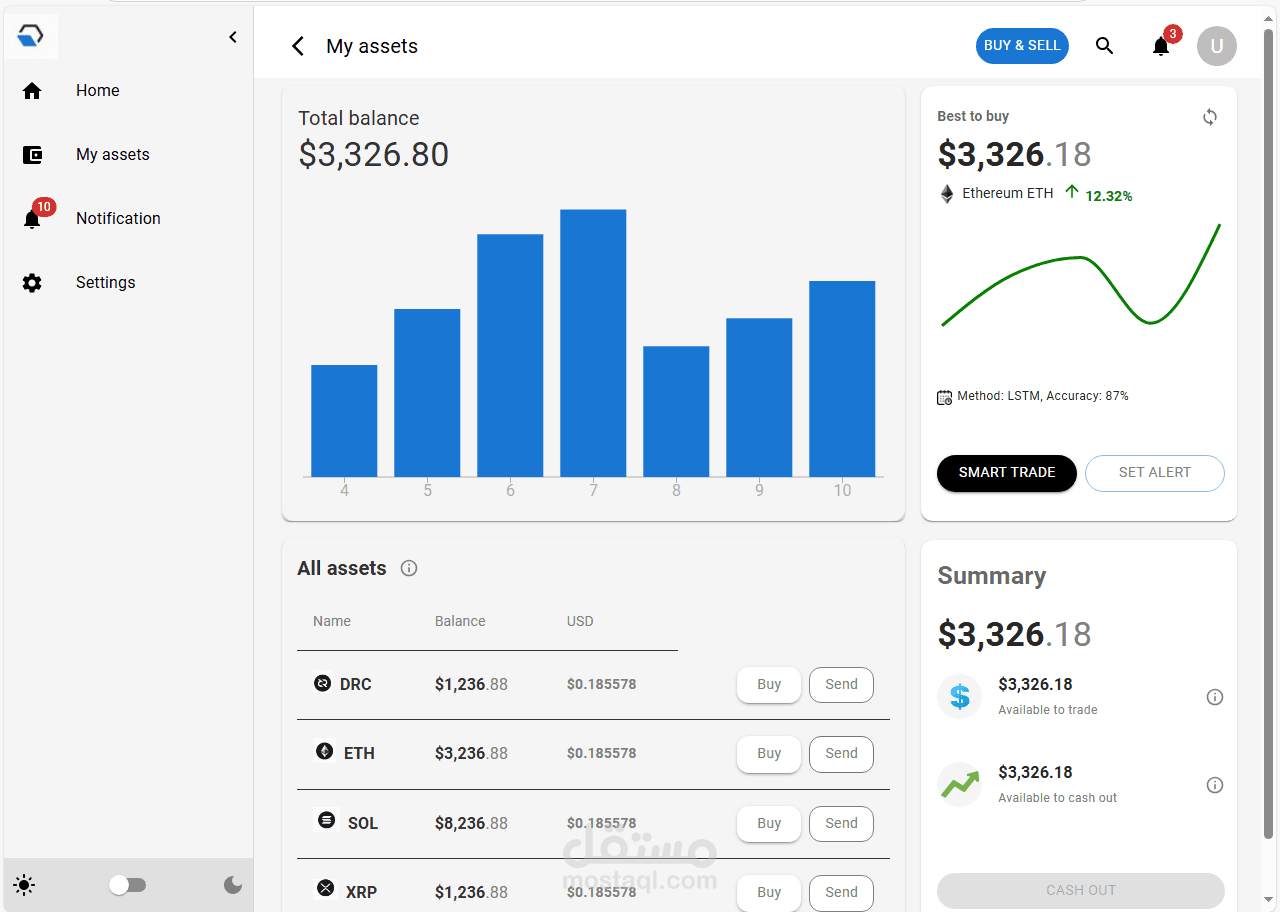The height and width of the screenshot is (912, 1280).
Task: Click the SMART TRADE button
Action: coord(1007,473)
